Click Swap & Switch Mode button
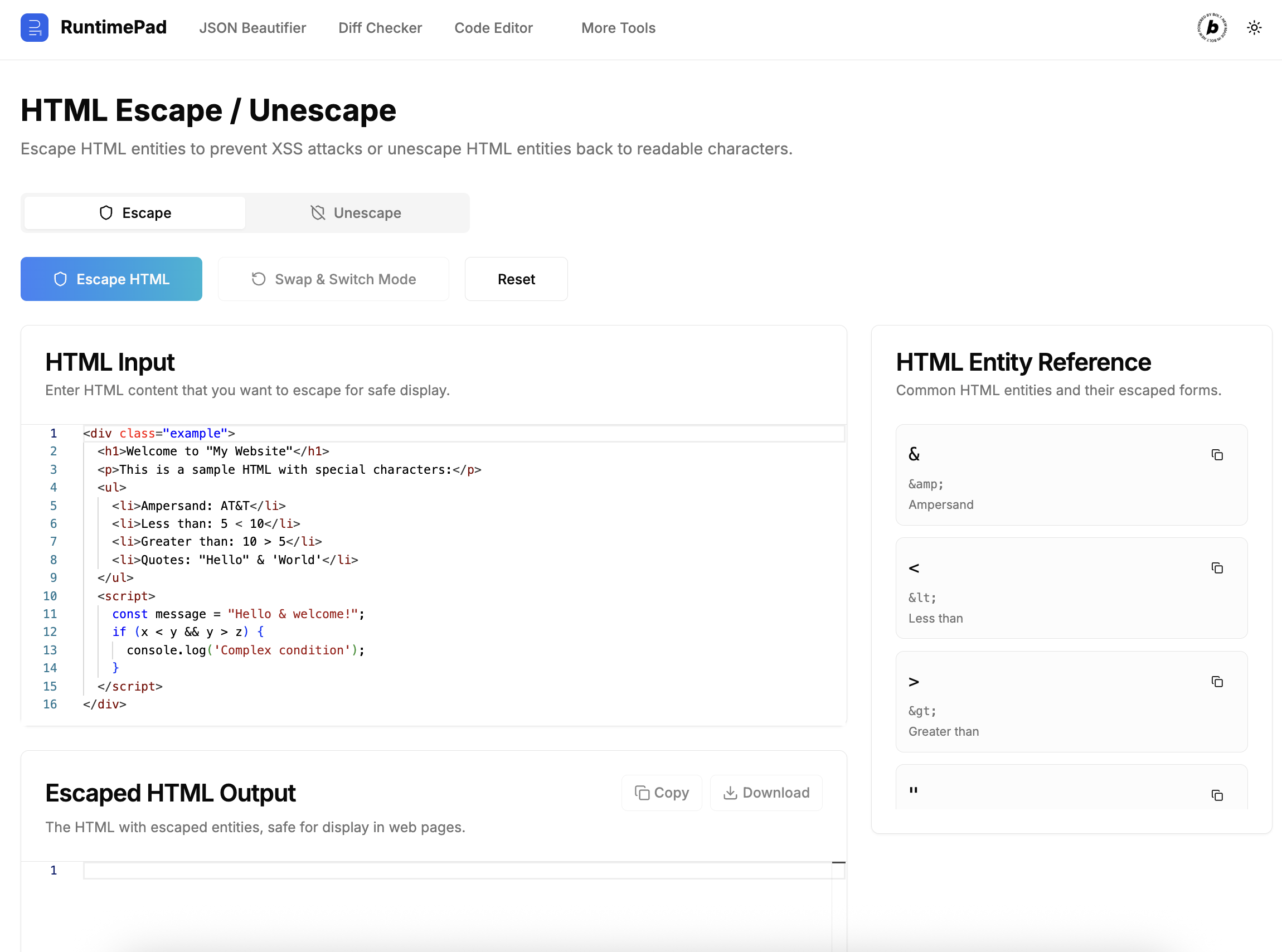This screenshot has width=1282, height=952. 333,279
